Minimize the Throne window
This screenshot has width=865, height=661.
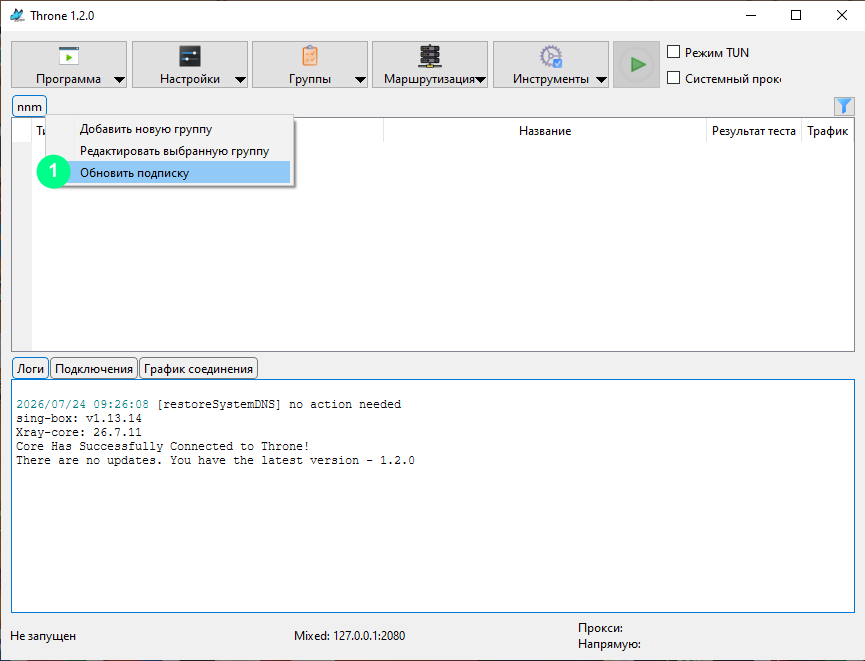click(751, 15)
